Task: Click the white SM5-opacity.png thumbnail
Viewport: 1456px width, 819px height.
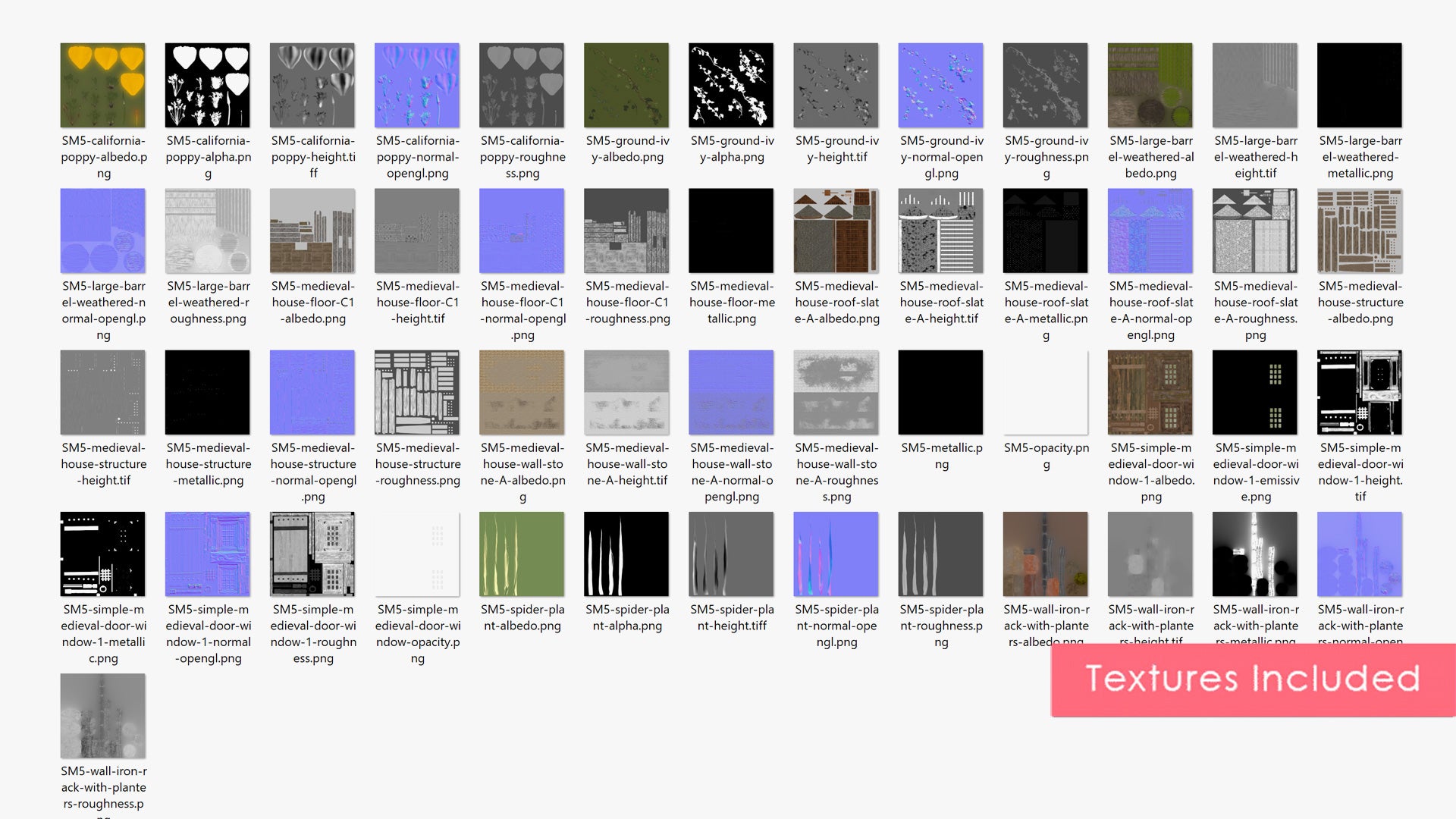Action: pos(1045,392)
